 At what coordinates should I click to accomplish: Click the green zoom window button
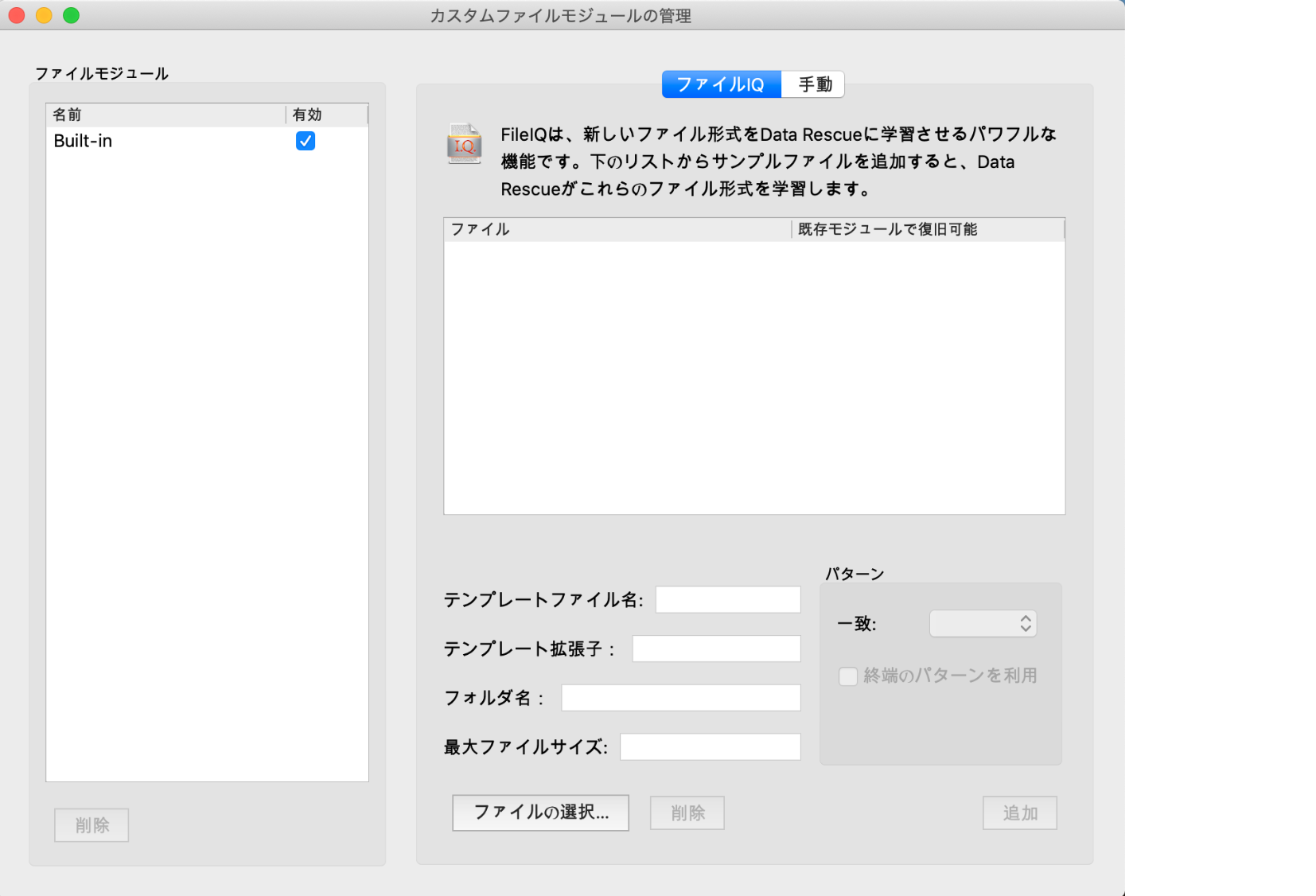(72, 15)
